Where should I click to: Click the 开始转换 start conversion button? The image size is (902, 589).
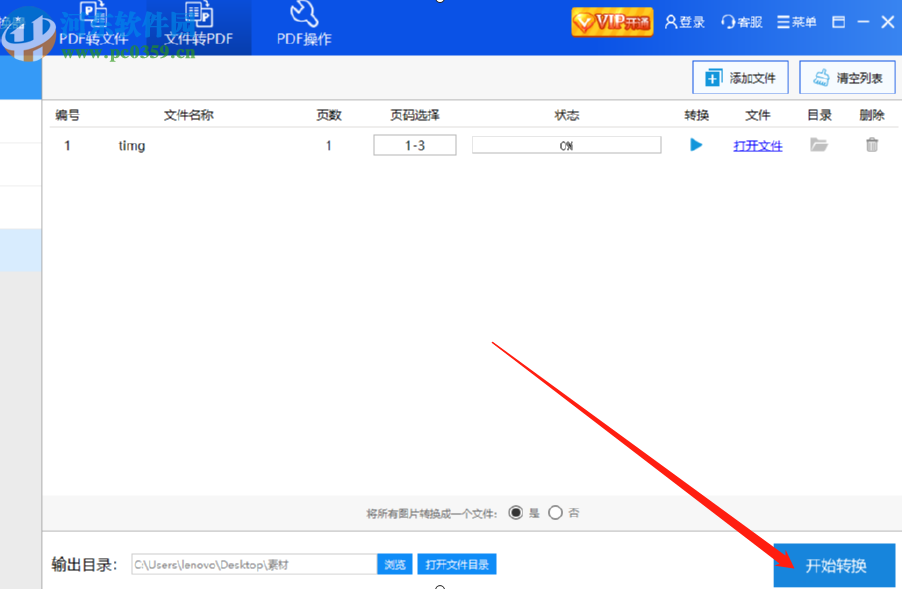click(x=835, y=564)
